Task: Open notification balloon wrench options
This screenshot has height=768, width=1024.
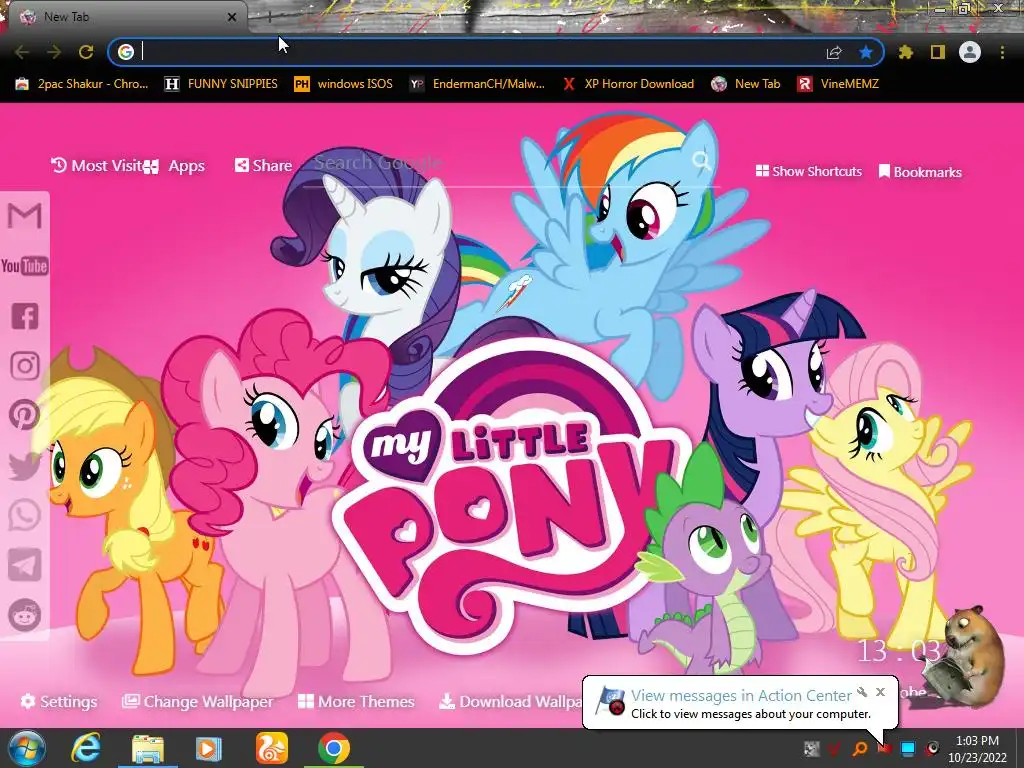Action: [862, 692]
